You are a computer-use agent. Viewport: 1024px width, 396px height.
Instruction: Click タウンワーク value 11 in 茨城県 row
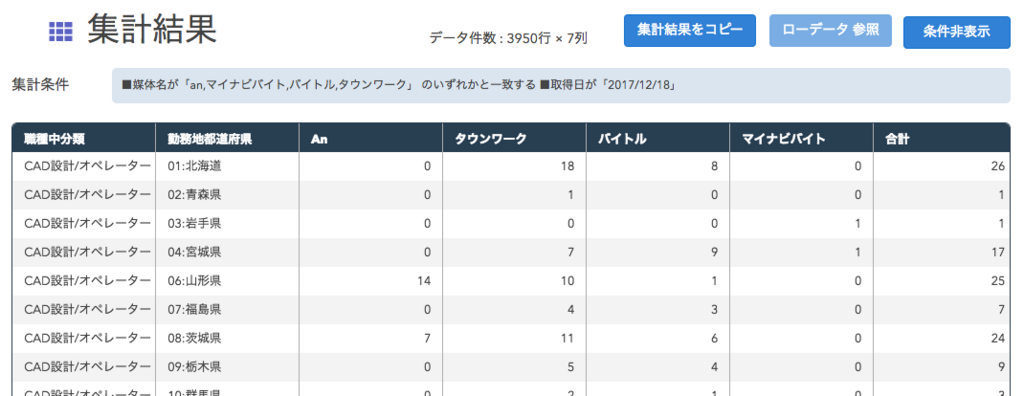pos(568,338)
